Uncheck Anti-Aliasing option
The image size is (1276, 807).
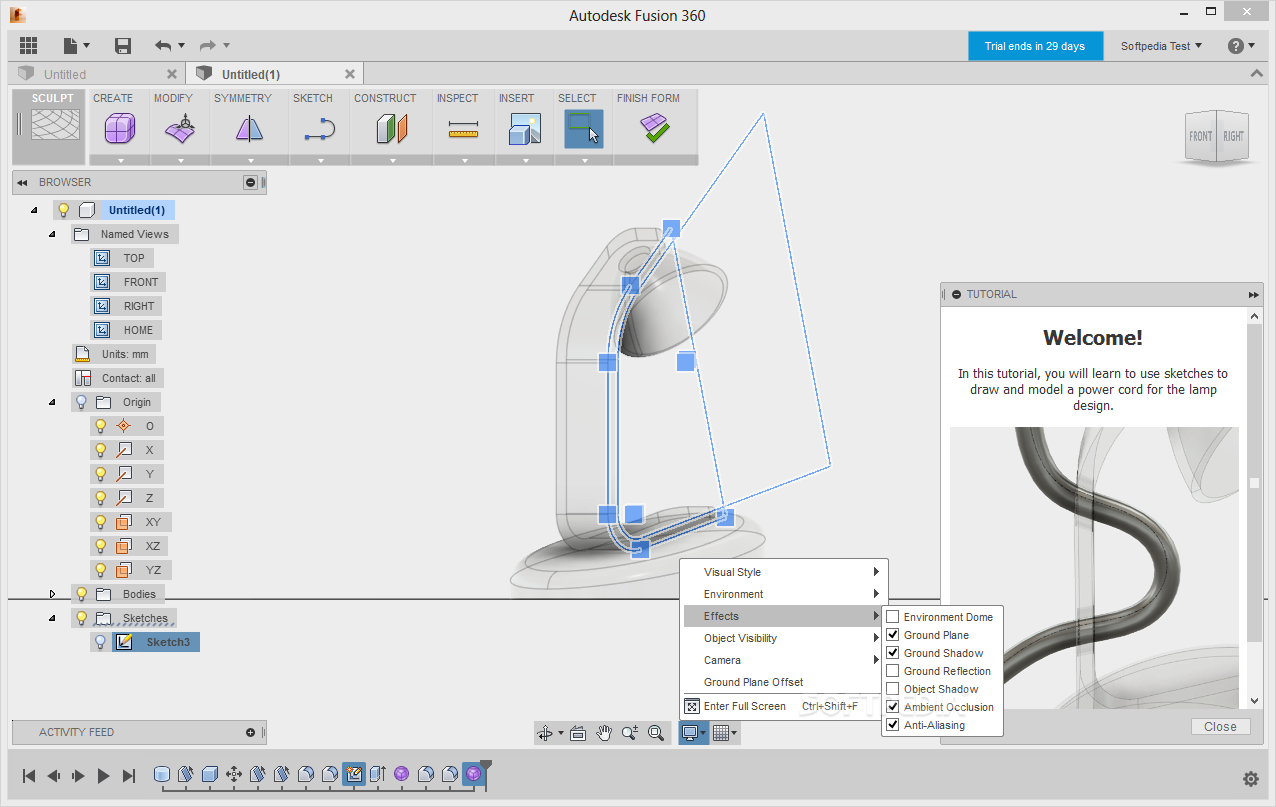(x=893, y=725)
